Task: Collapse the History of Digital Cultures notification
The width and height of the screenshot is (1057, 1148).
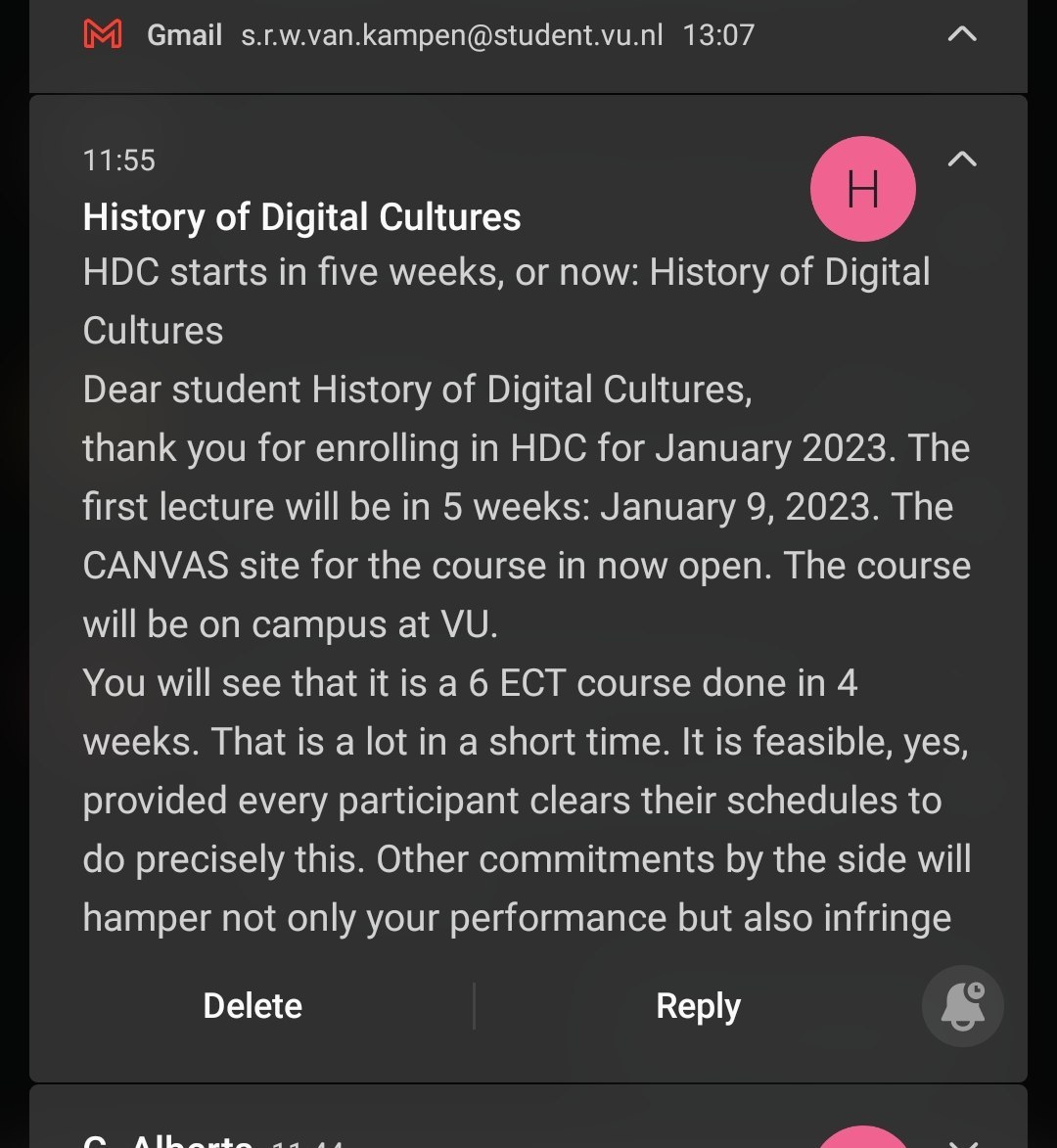Action: coord(962,160)
